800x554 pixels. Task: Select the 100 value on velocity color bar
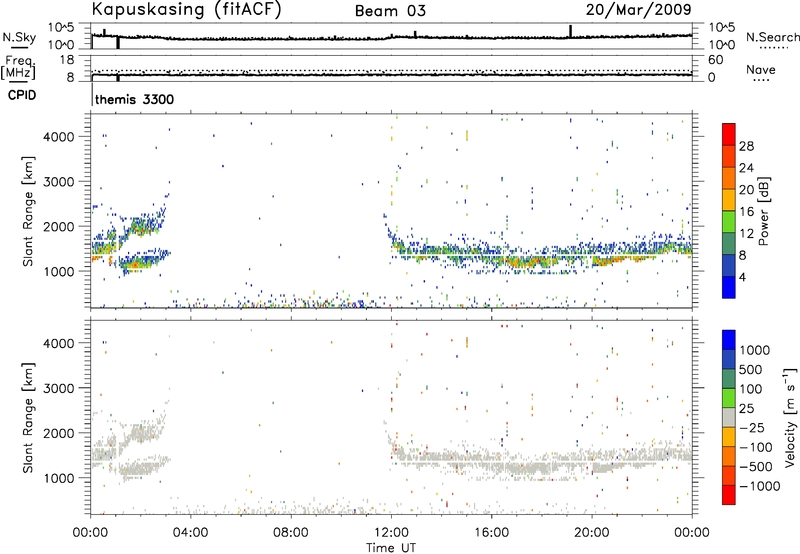[x=751, y=389]
